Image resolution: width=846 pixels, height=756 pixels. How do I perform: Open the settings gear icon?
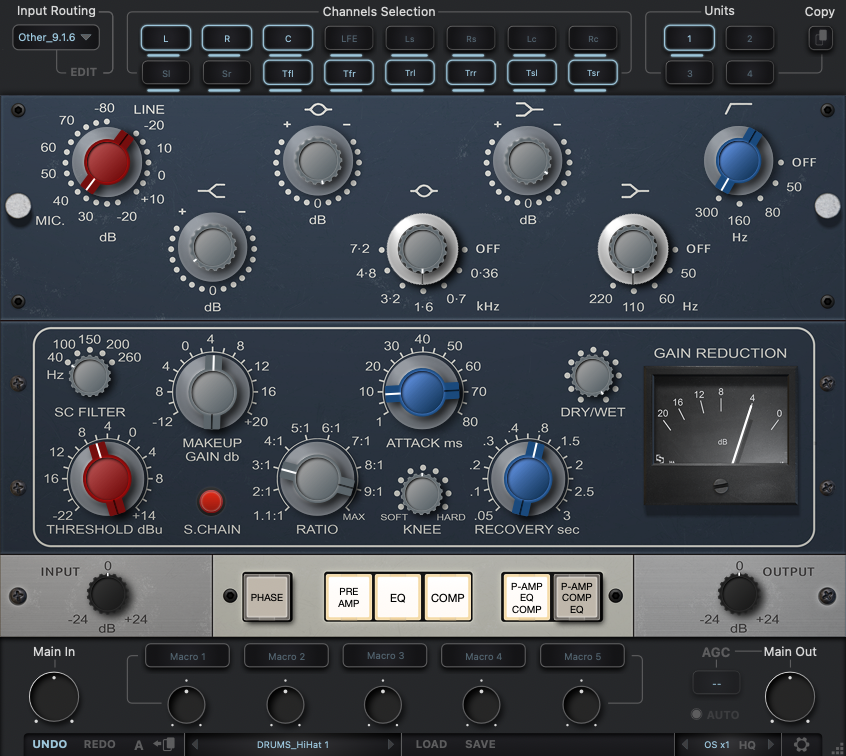click(x=802, y=744)
